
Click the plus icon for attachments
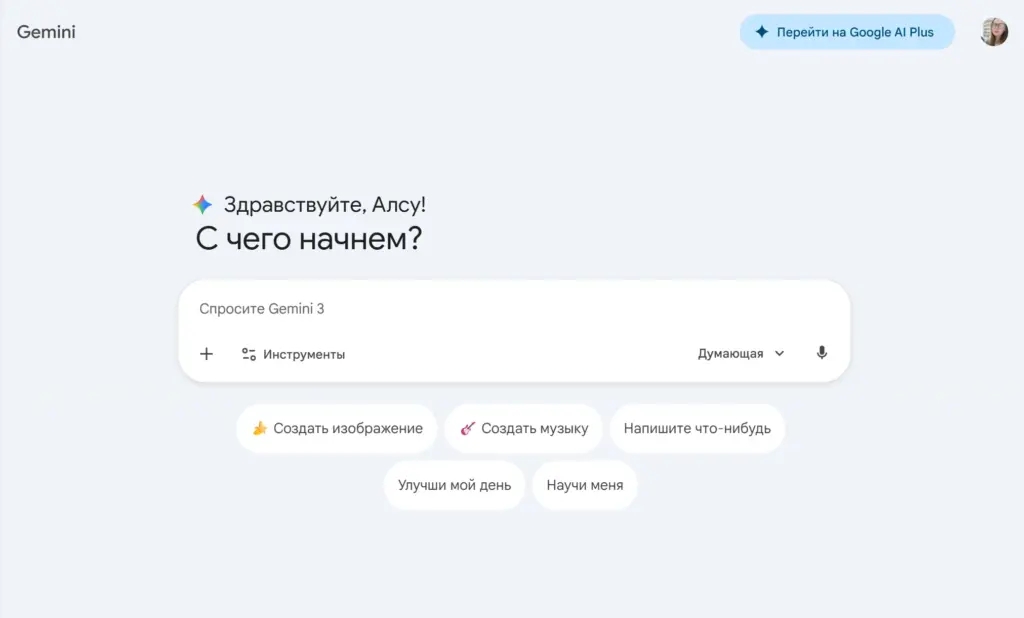coord(206,354)
